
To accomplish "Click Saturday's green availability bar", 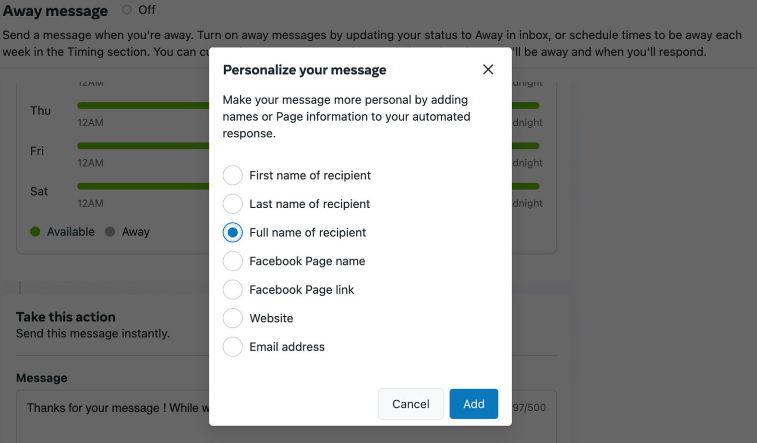I will click(140, 186).
